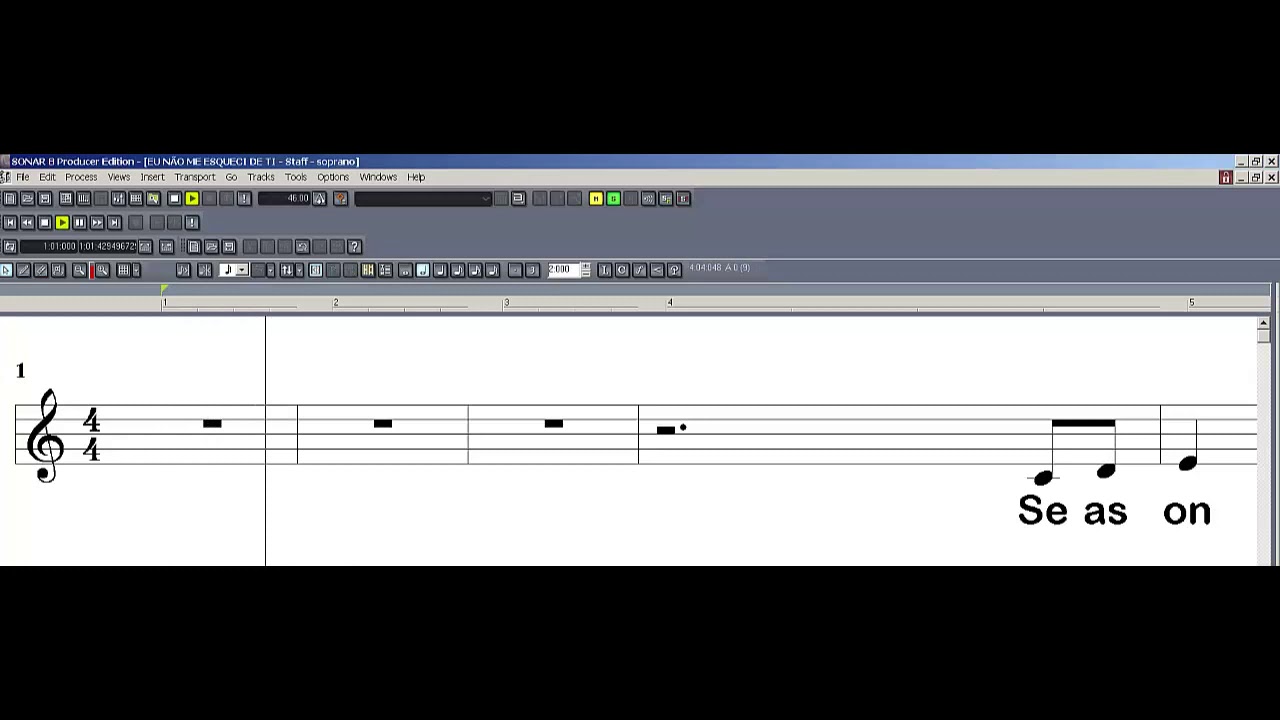Select the eighth note duration button

457,270
